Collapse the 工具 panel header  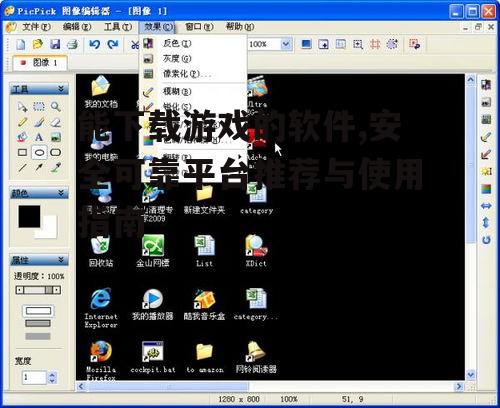(39, 89)
